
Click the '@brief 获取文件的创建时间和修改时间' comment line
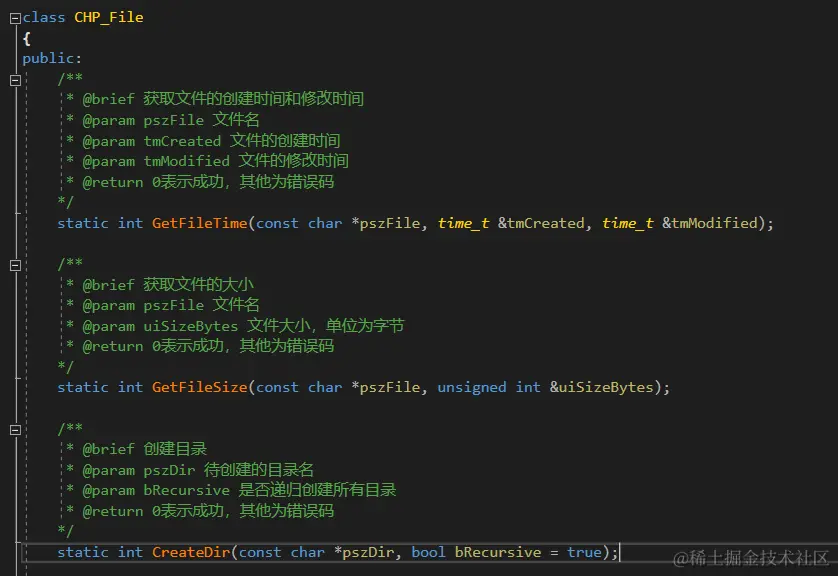pos(214,99)
